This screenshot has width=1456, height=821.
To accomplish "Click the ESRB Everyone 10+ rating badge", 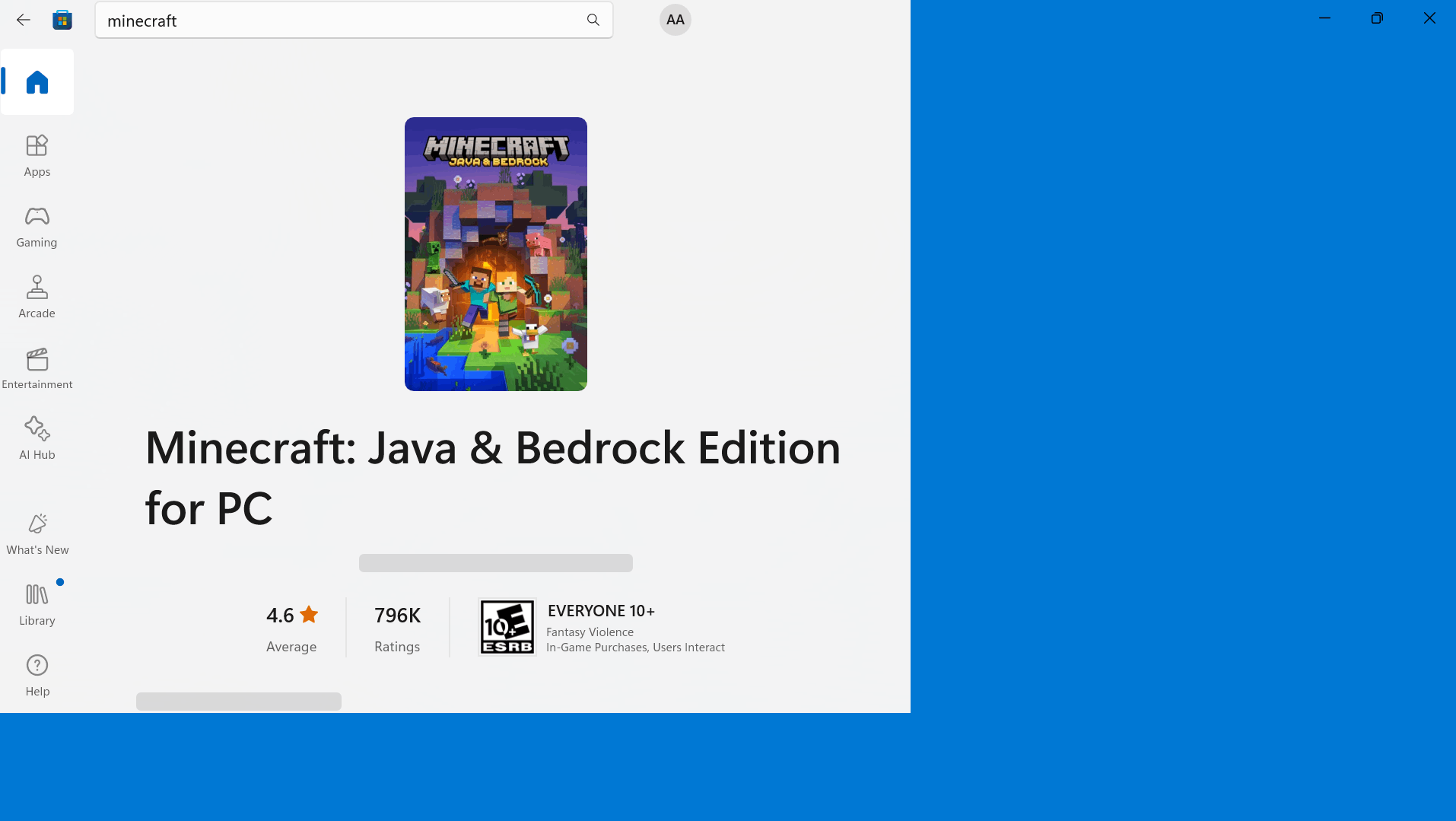I will pos(507,627).
